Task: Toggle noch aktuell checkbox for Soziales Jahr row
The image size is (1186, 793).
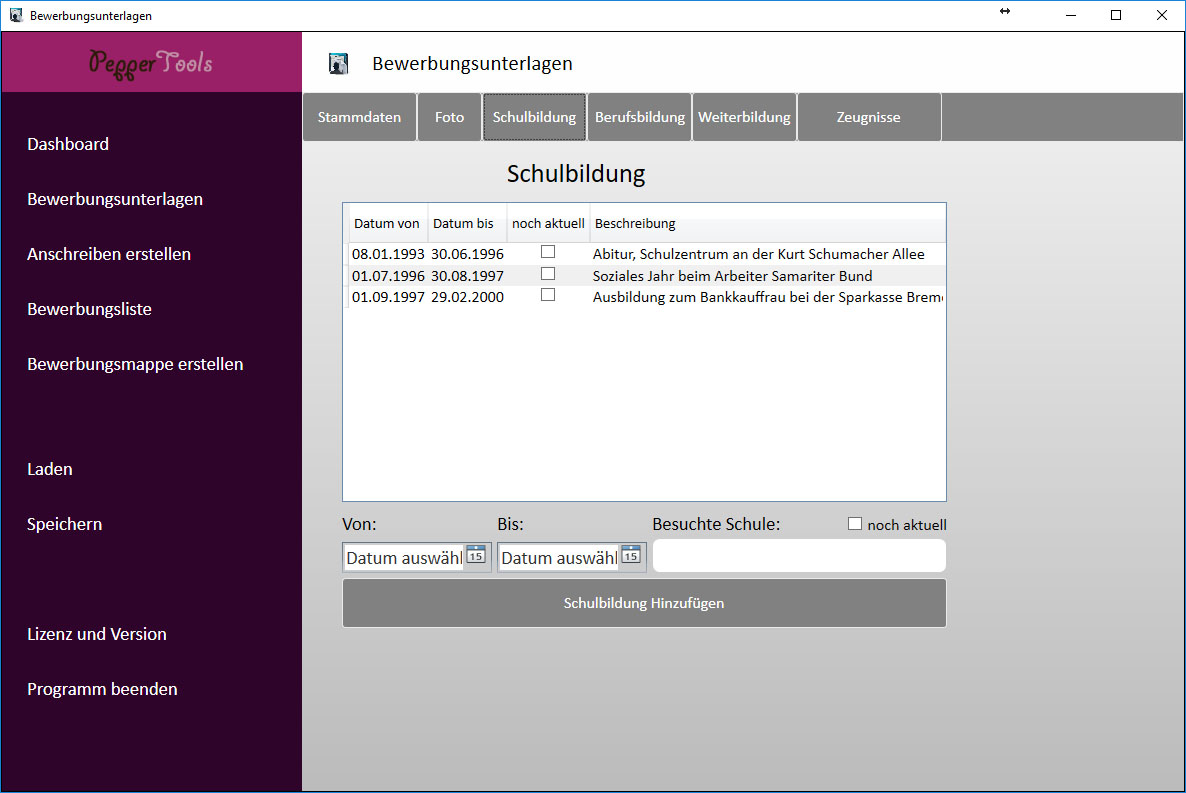Action: point(548,274)
